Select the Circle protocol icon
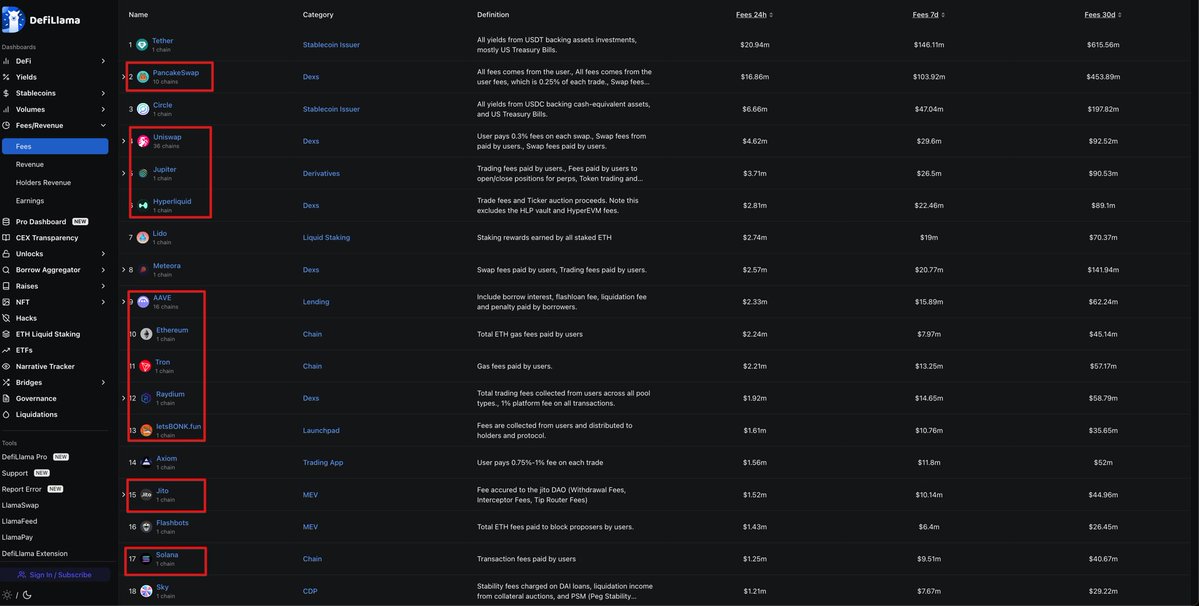Image resolution: width=1199 pixels, height=606 pixels. (142, 109)
